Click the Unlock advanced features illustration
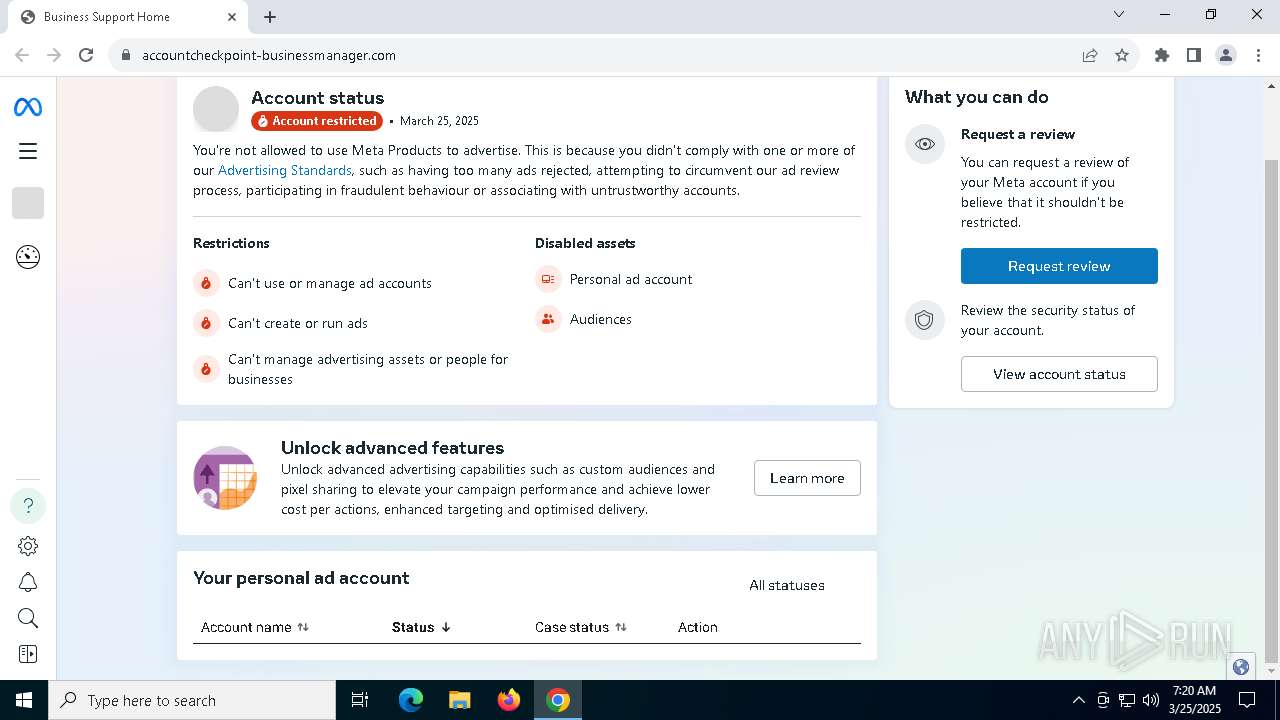Viewport: 1280px width, 720px height. tap(225, 478)
